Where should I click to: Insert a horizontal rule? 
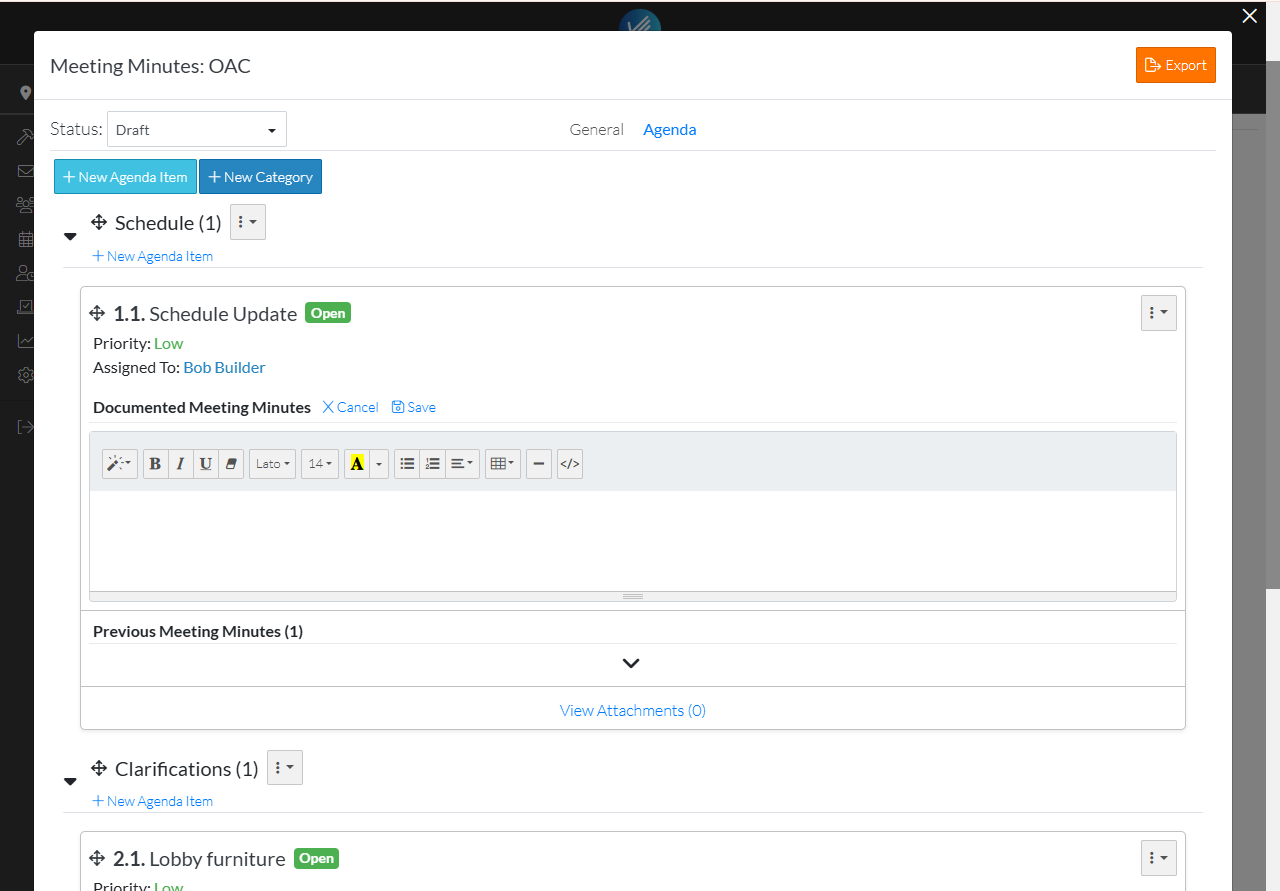tap(539, 464)
